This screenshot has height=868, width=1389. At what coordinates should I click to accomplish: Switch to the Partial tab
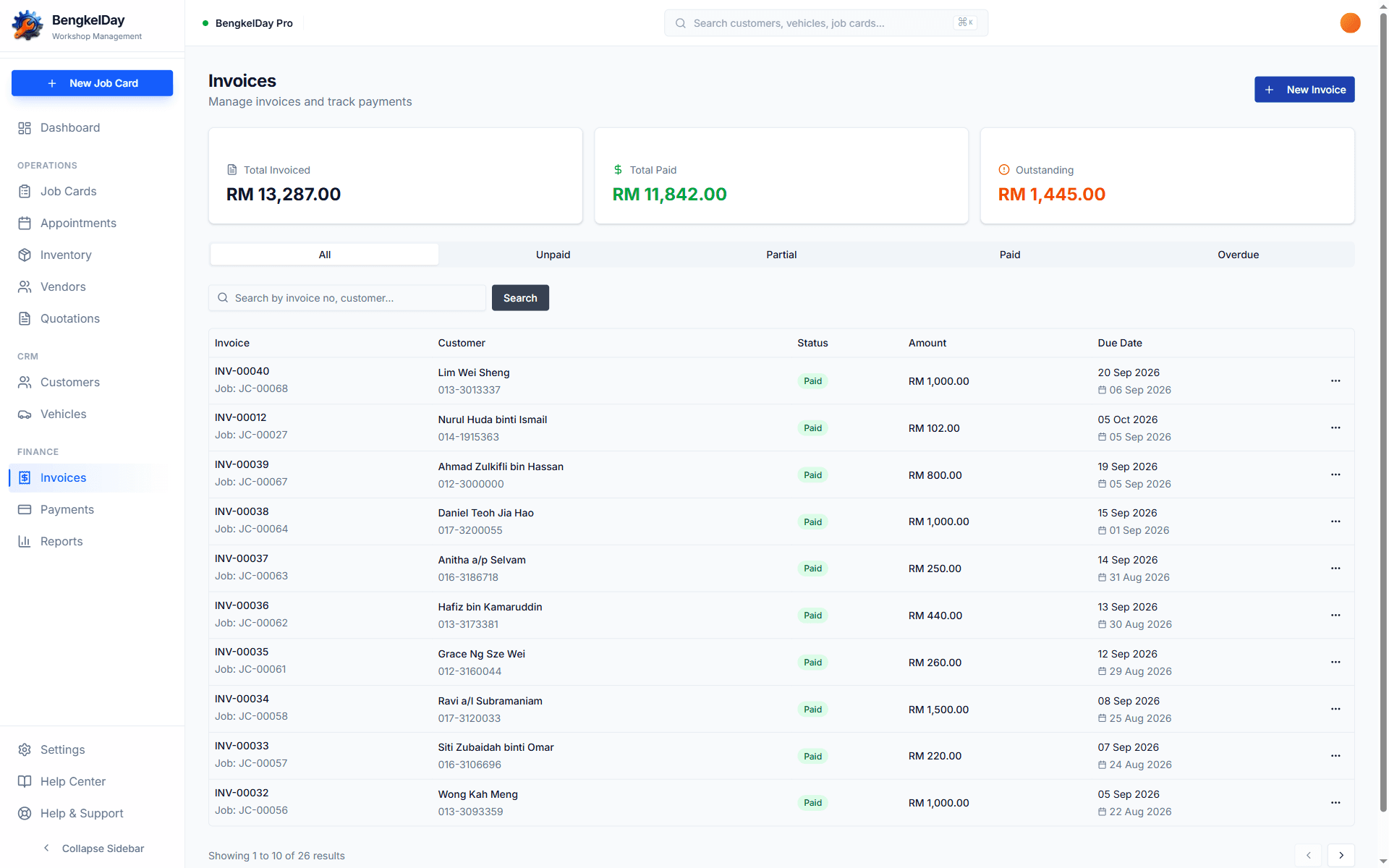781,255
